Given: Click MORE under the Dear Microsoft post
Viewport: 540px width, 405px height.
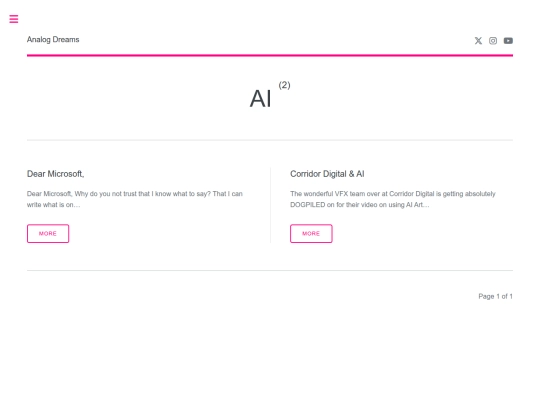Looking at the screenshot, I should click(48, 233).
